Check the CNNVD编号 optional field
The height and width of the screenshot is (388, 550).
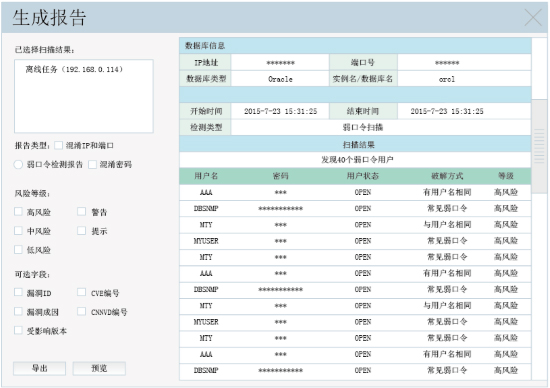81,311
